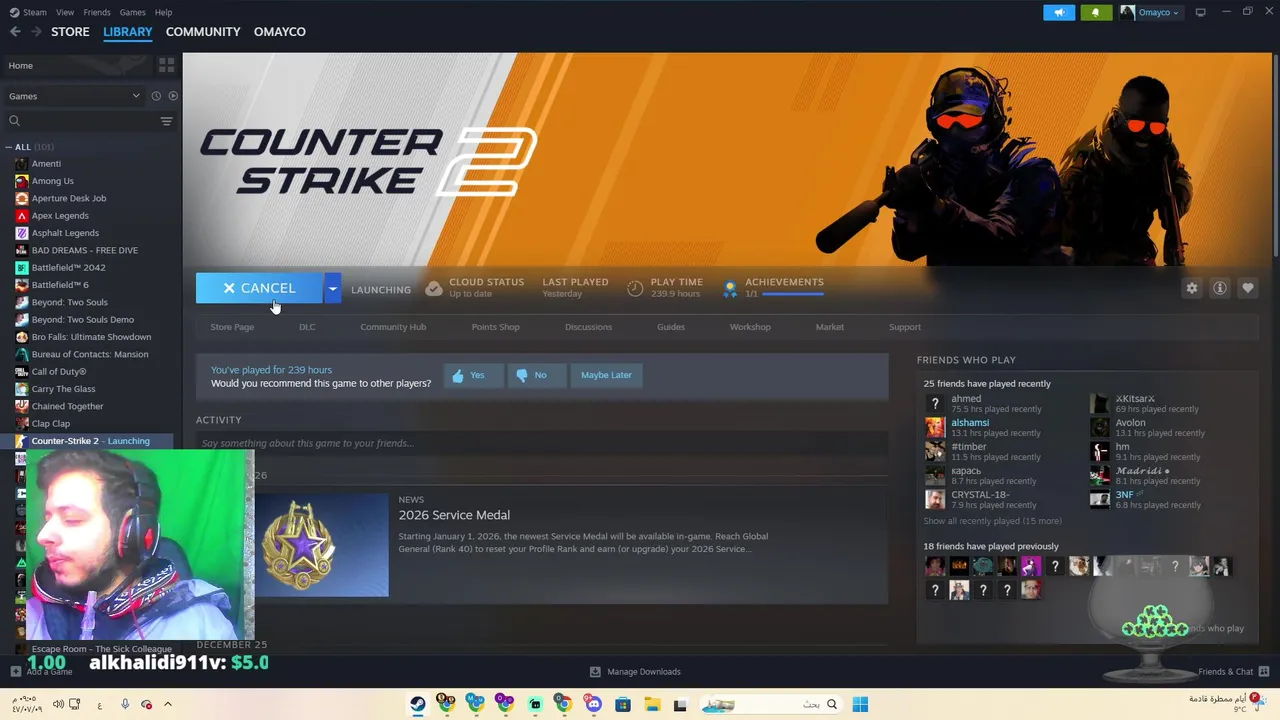The width and height of the screenshot is (1280, 720).
Task: Select Apex Legends in the library
Action: click(60, 216)
